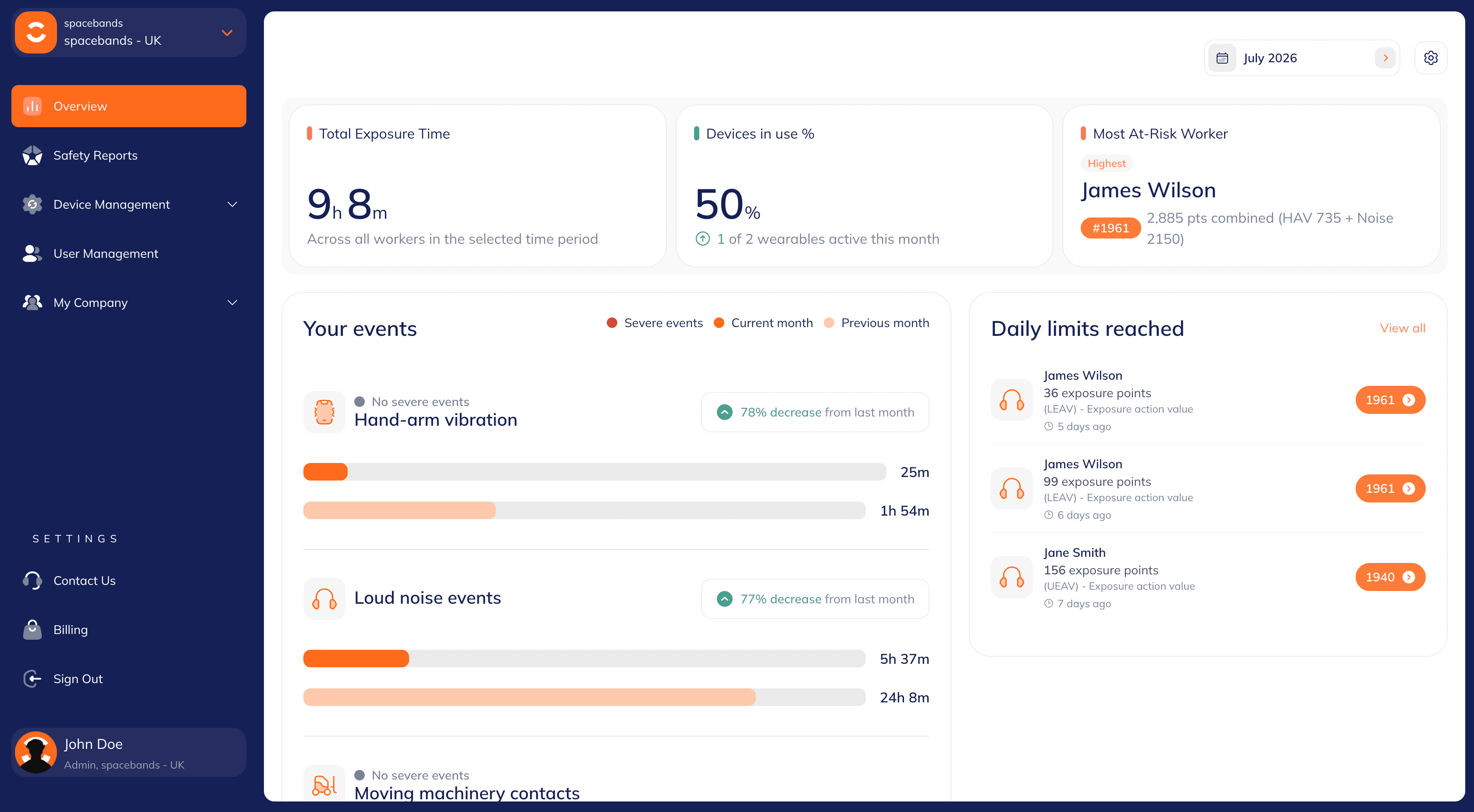This screenshot has height=812, width=1474.
Task: Click the Moving machinery contacts heading
Action: [467, 793]
